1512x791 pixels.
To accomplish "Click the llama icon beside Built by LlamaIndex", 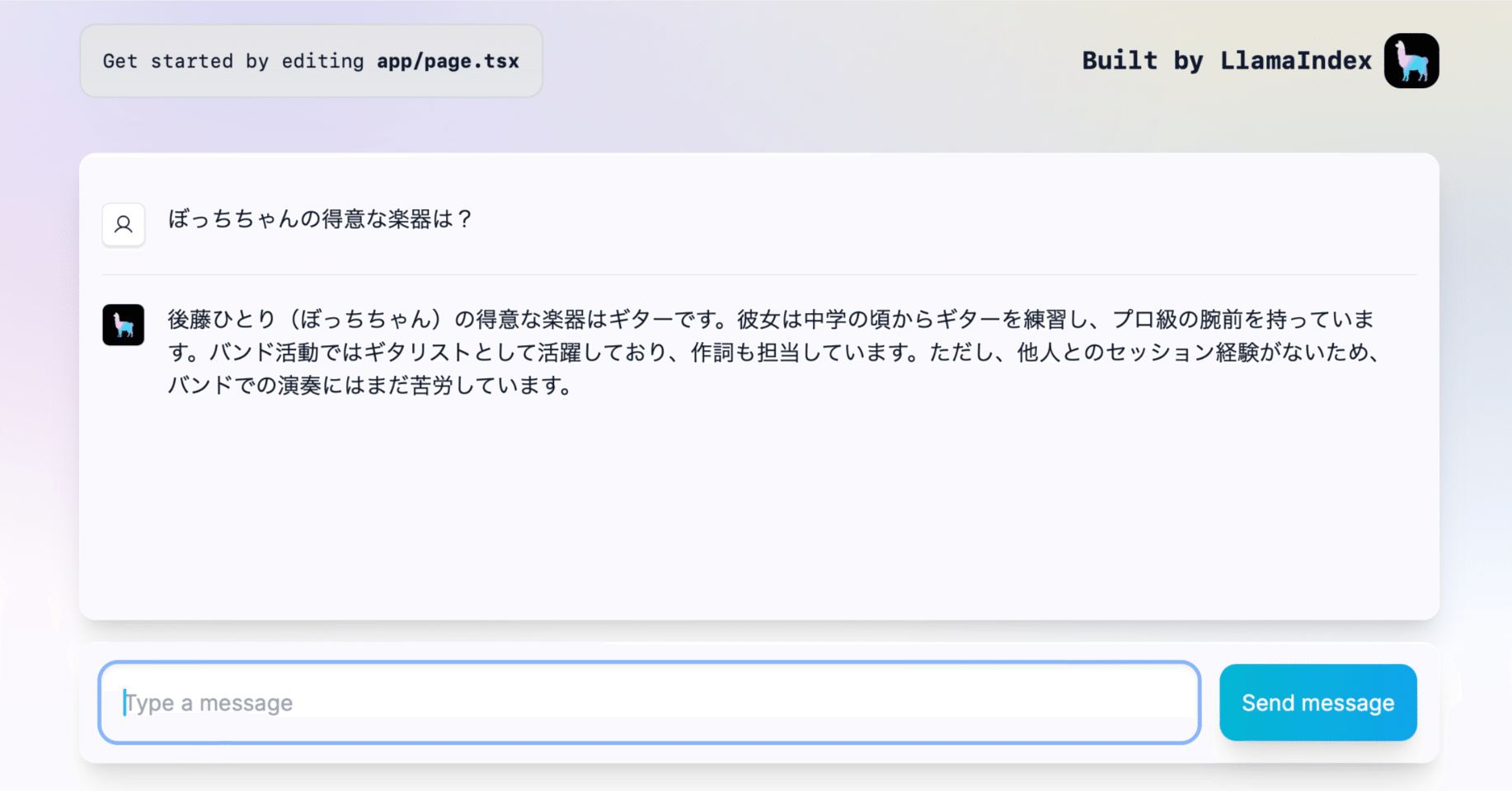I will [x=1411, y=60].
